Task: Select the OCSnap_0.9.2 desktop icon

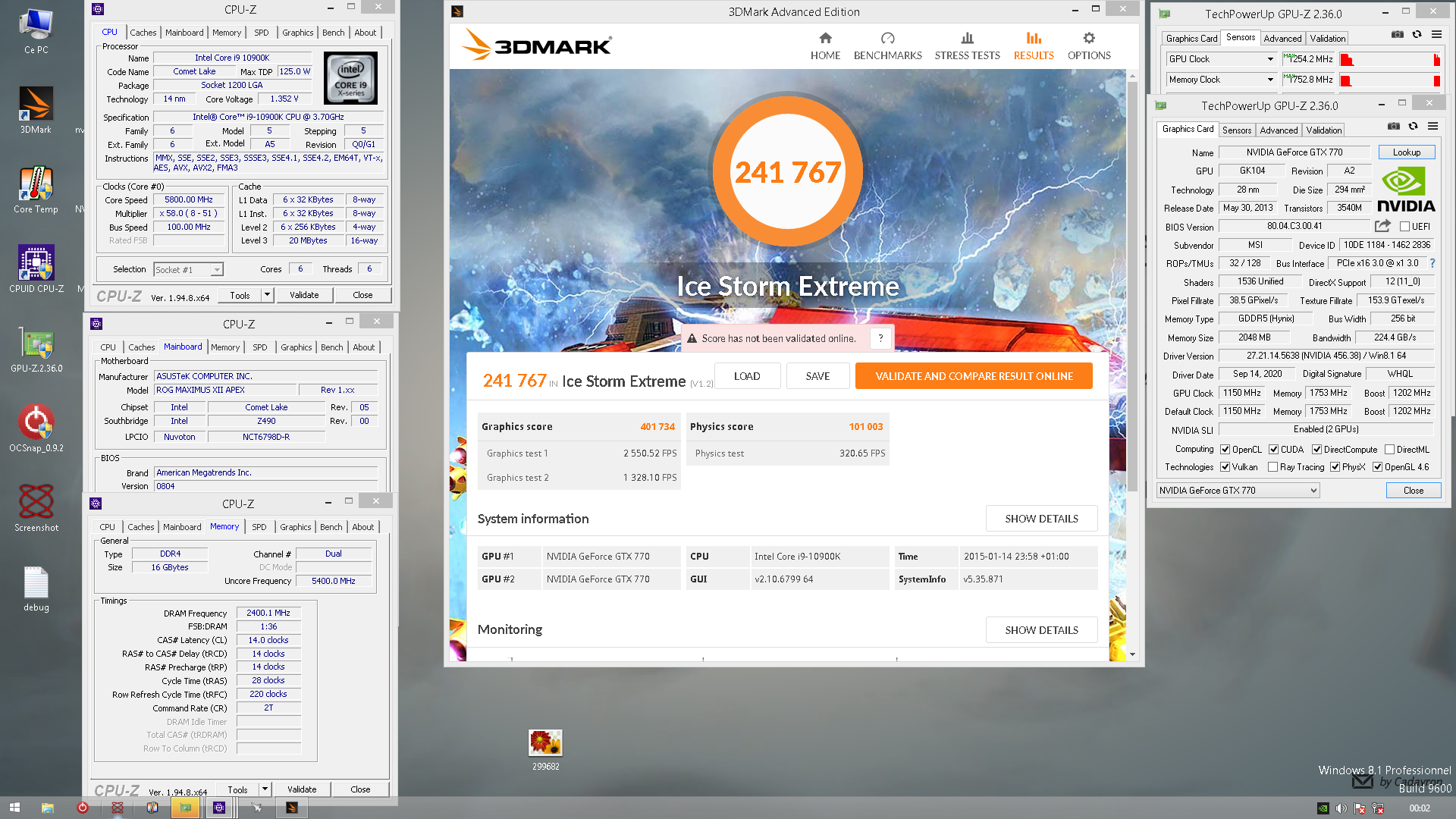Action: click(36, 428)
